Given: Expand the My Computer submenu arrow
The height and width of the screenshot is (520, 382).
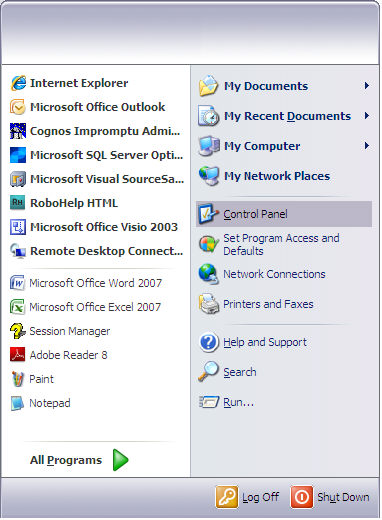Looking at the screenshot, I should [x=367, y=146].
